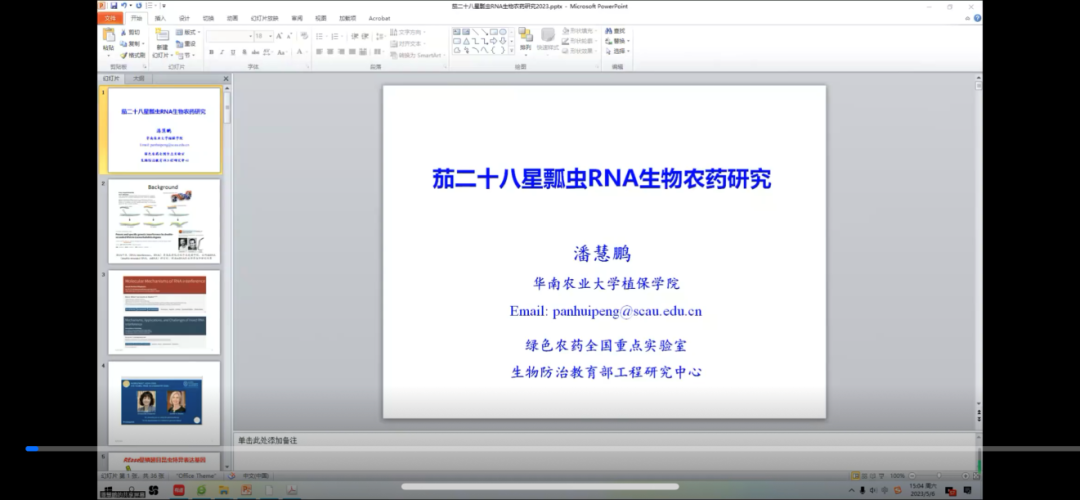
Task: Select the Background slide 2 thumbnail
Action: (164, 221)
